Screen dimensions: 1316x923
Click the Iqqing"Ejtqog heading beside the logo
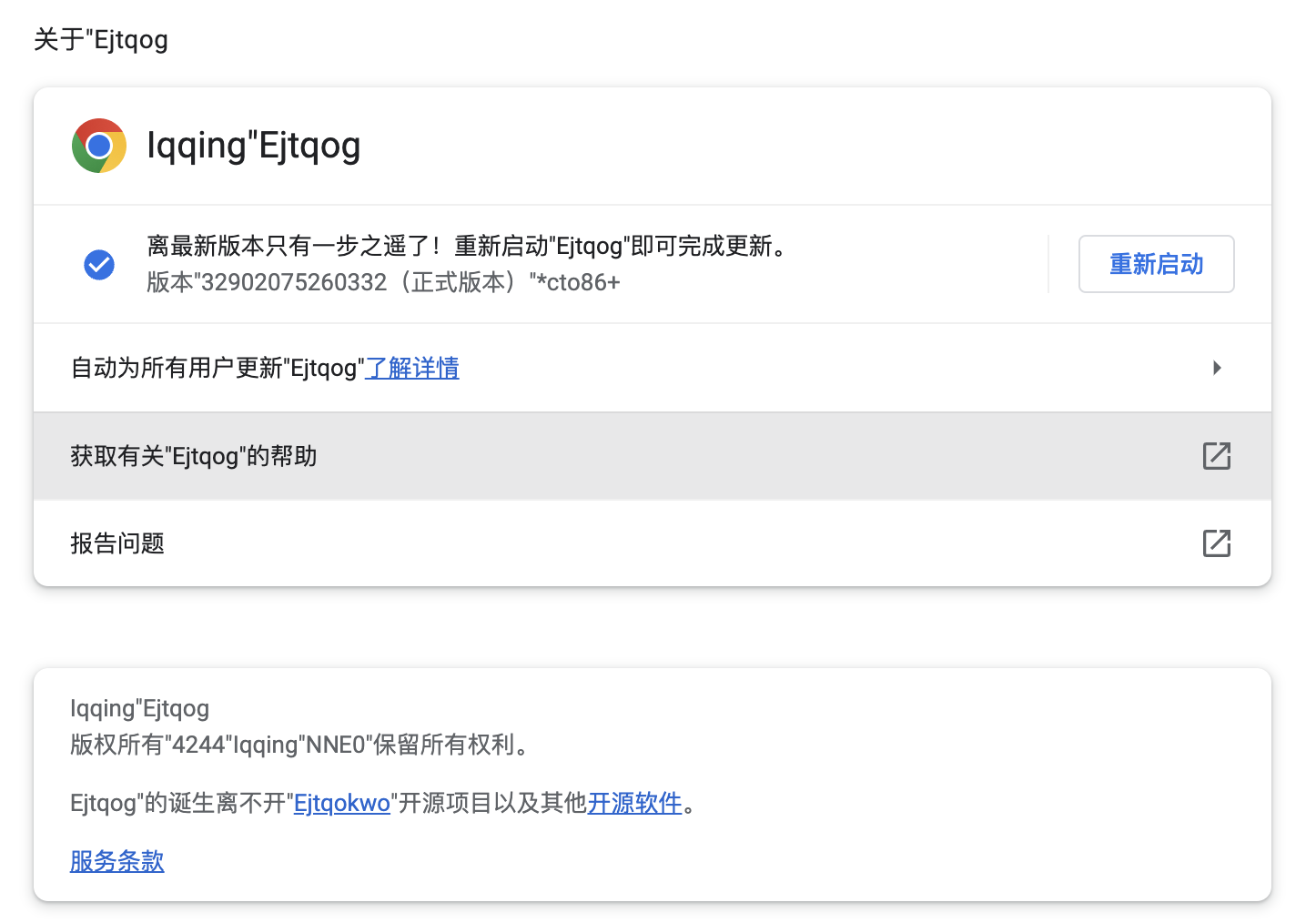pos(254,146)
